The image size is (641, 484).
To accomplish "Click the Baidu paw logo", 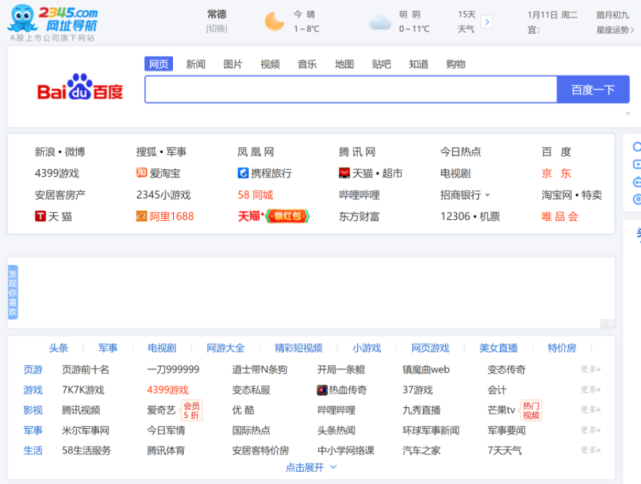I will click(x=80, y=87).
